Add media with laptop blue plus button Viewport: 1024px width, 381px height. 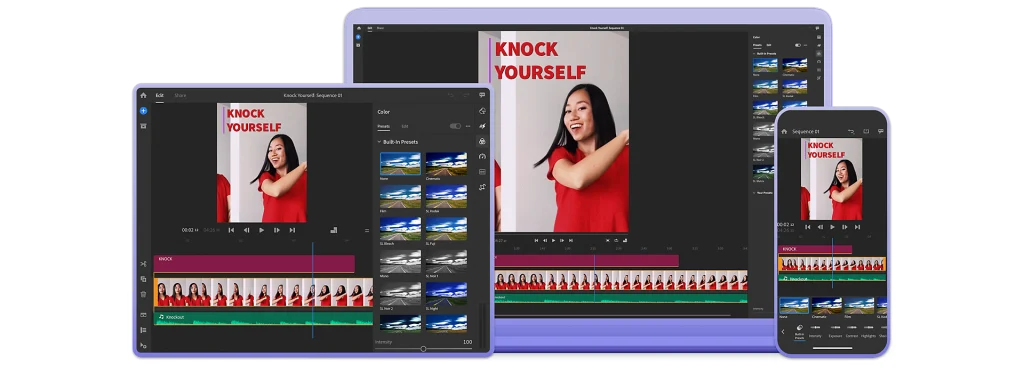[358, 37]
